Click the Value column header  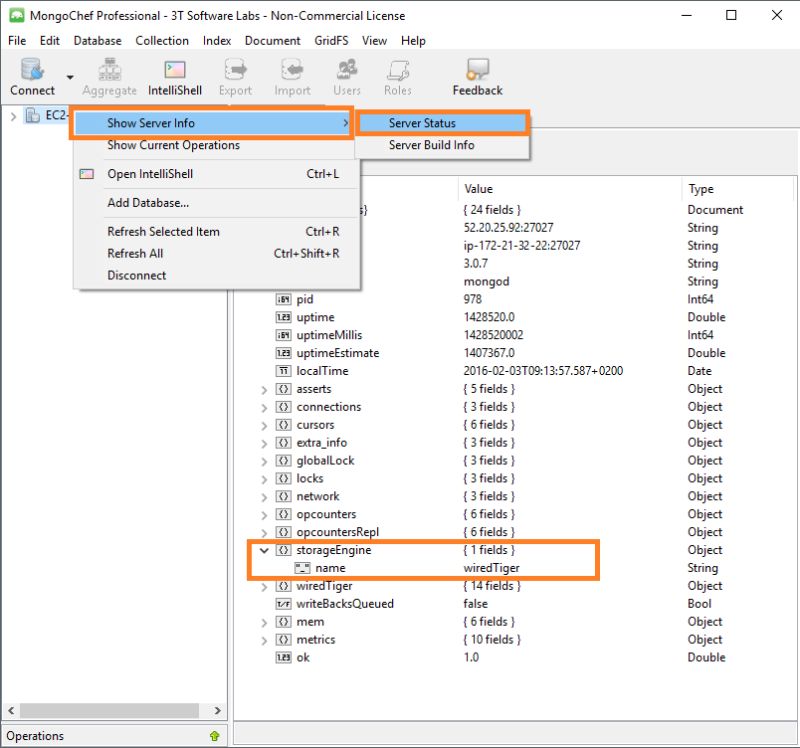pos(569,189)
